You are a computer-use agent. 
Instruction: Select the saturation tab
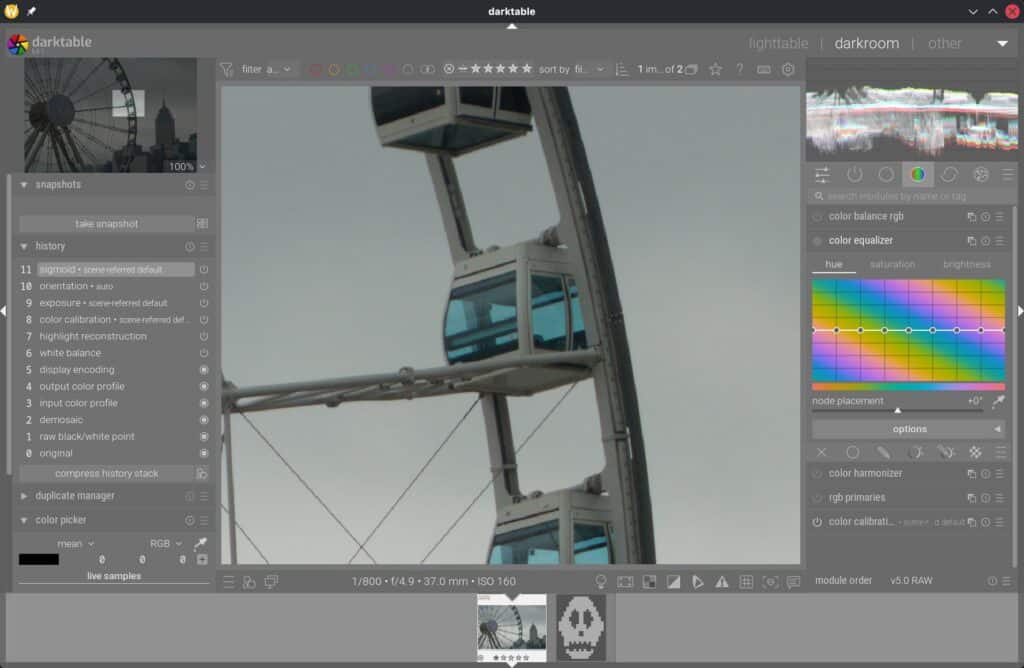892,264
